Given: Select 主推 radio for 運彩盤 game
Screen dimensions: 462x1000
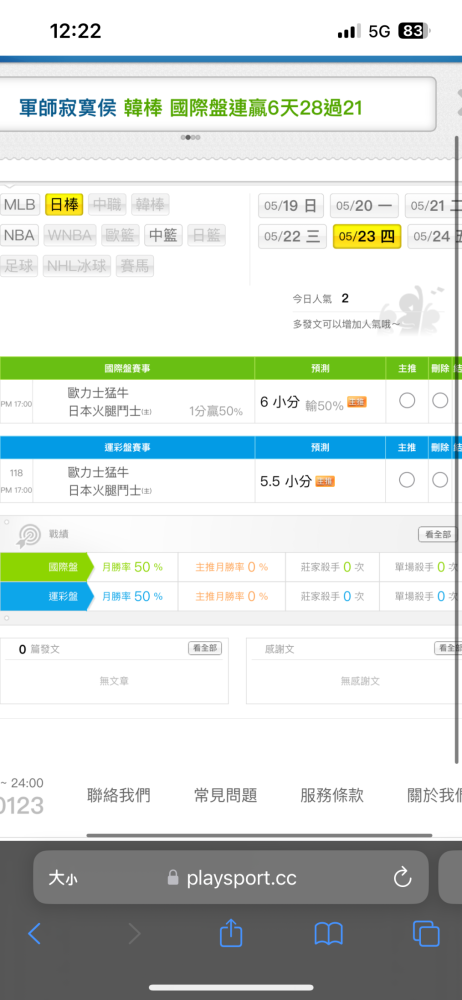Looking at the screenshot, I should (406, 480).
